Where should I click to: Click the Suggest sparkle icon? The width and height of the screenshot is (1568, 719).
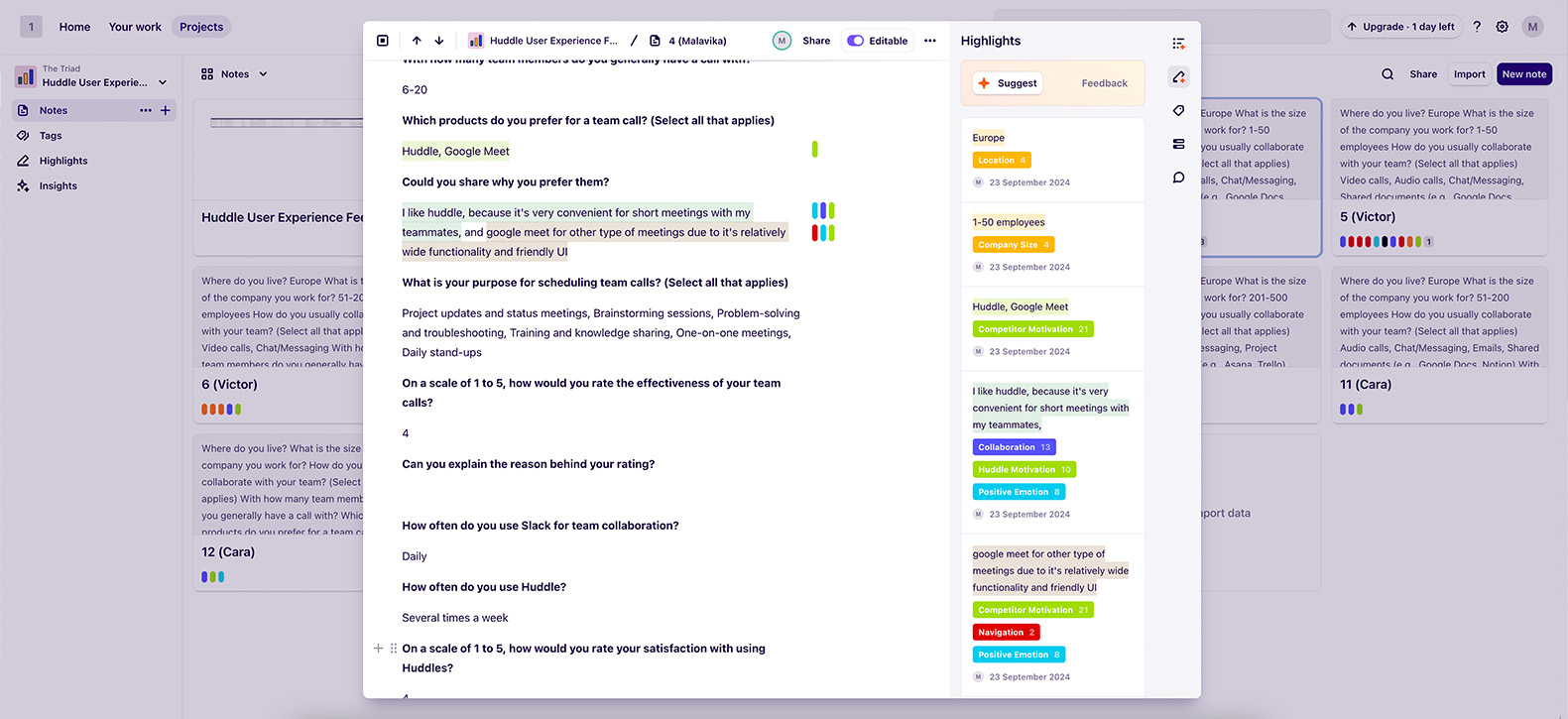click(x=984, y=83)
